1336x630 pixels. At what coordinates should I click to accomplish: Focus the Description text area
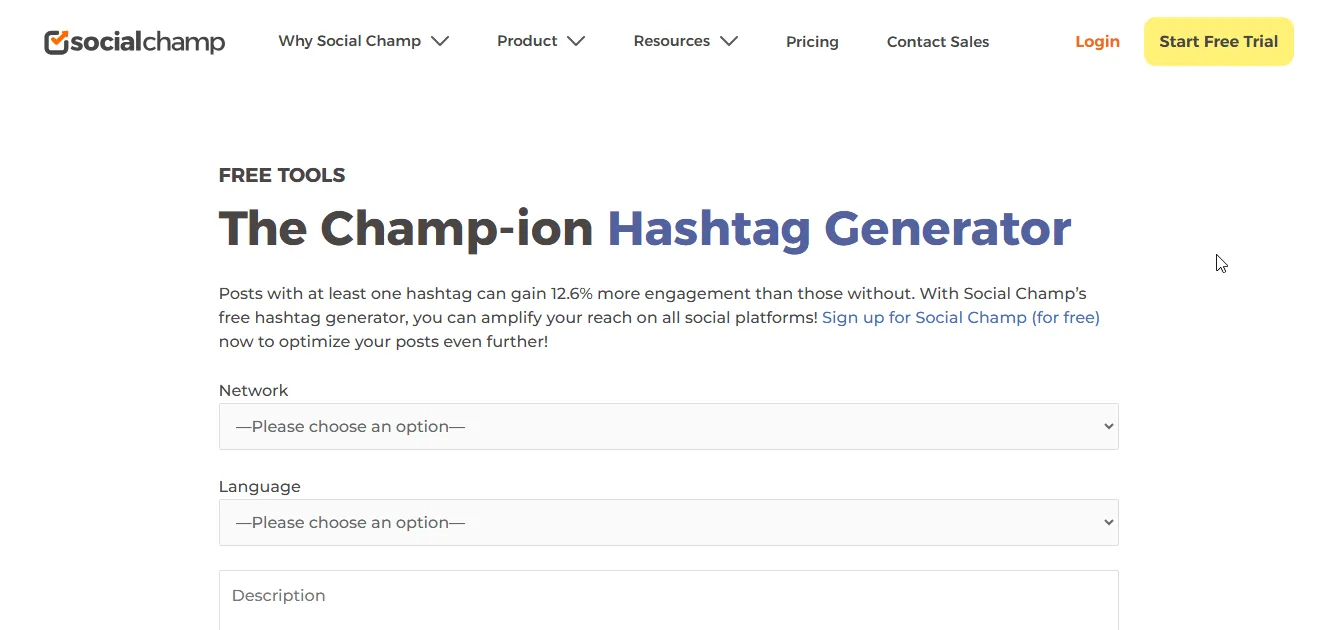668,600
